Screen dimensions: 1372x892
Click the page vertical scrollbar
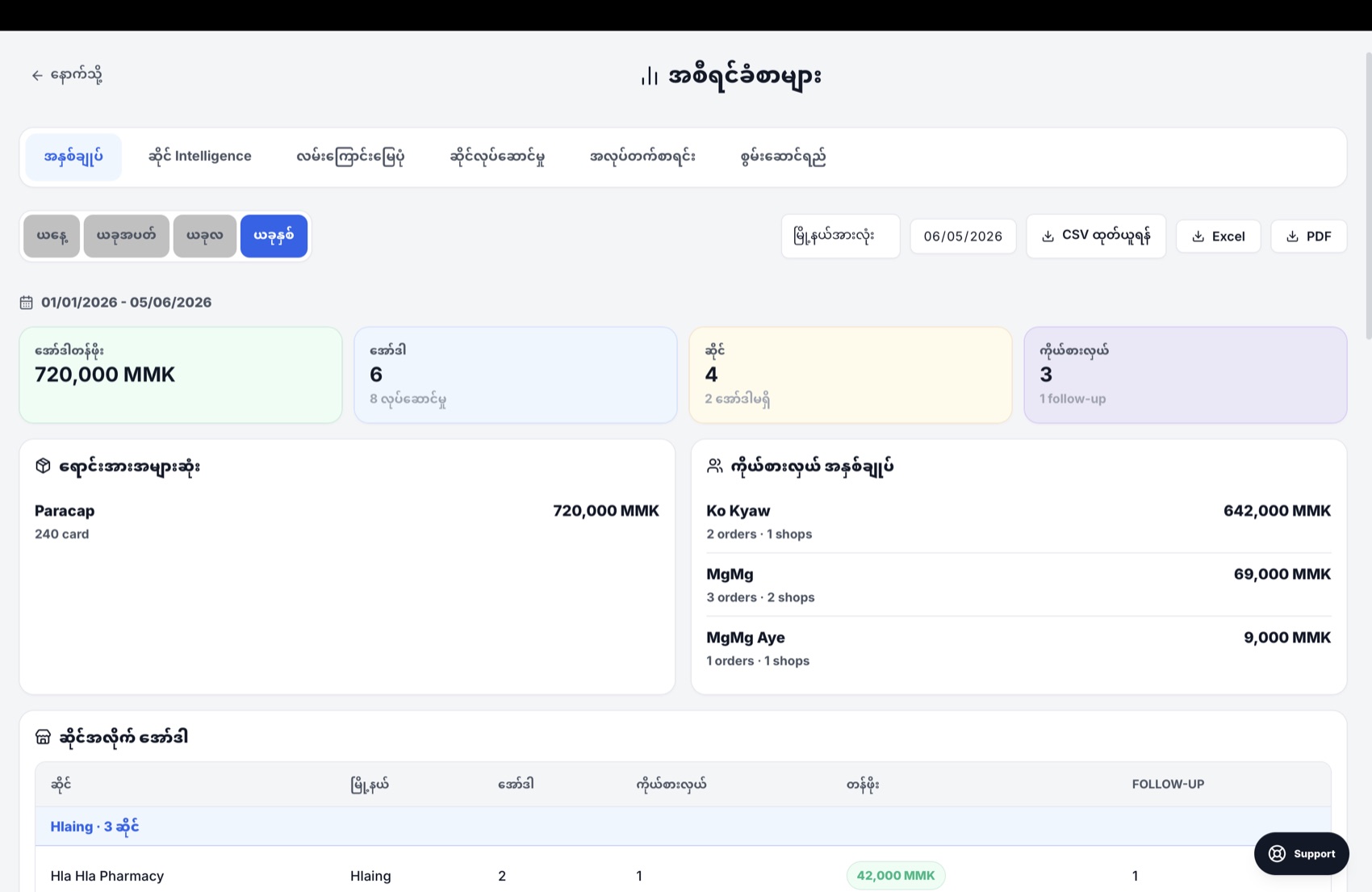pos(1368,195)
